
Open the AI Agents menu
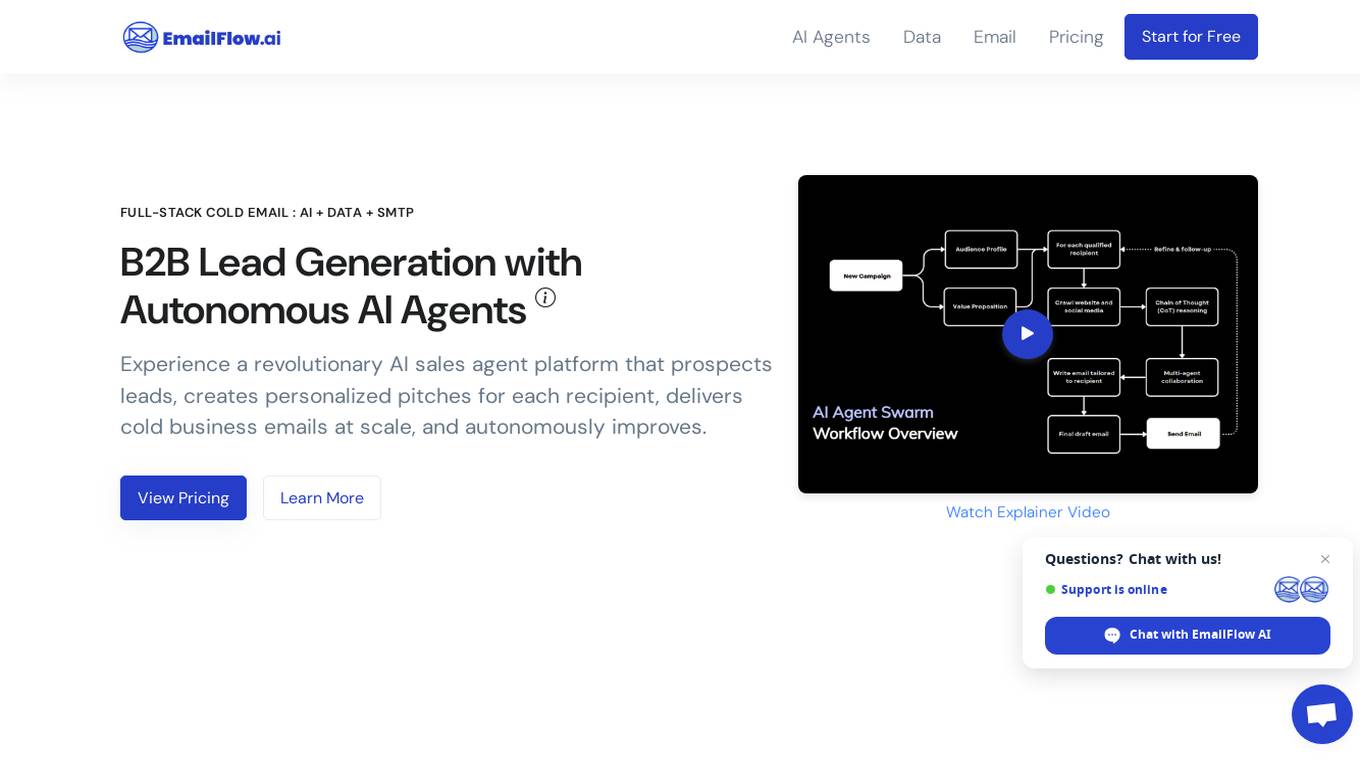coord(831,37)
